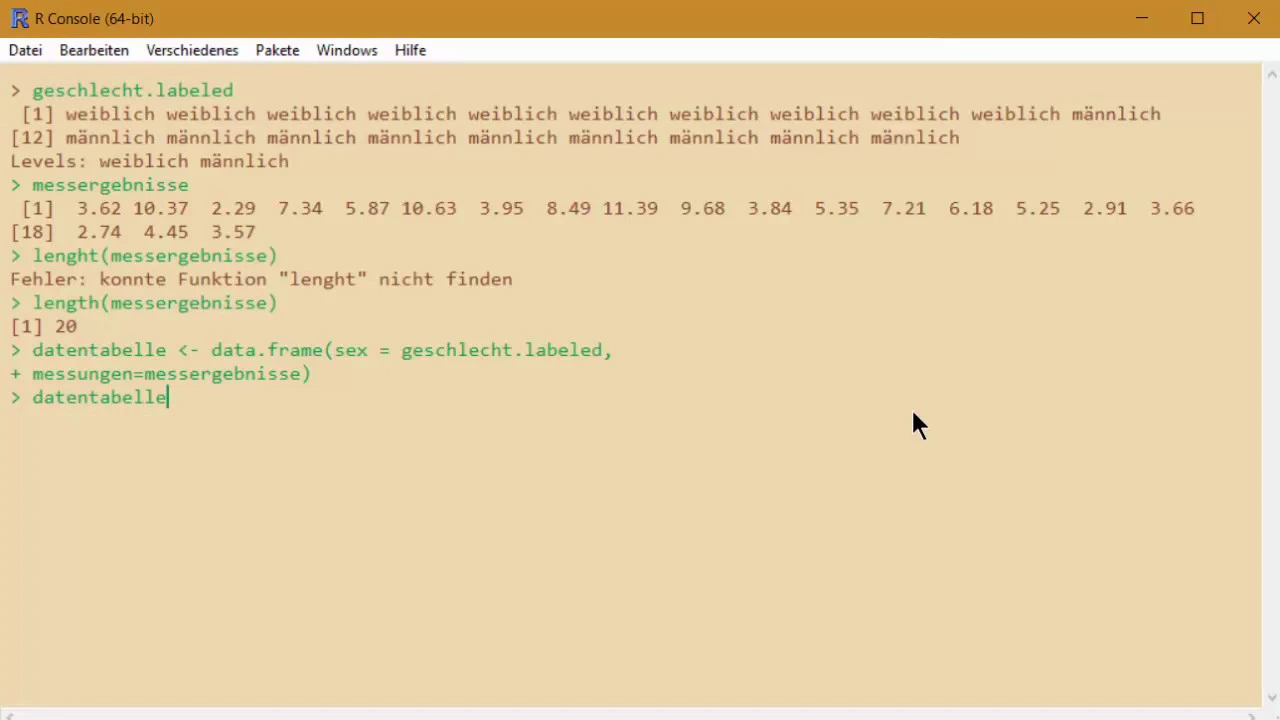The width and height of the screenshot is (1280, 720).
Task: Open the Windows menu
Action: click(347, 50)
